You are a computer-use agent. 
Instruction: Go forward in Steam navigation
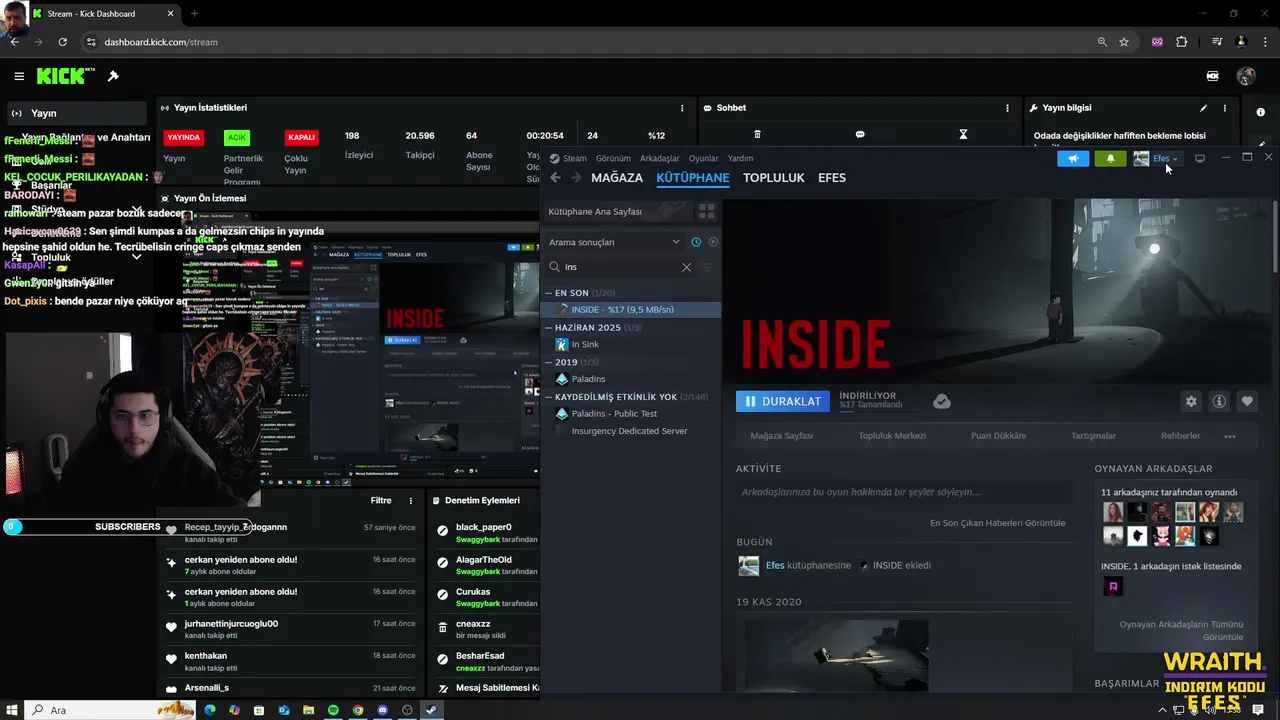[576, 178]
